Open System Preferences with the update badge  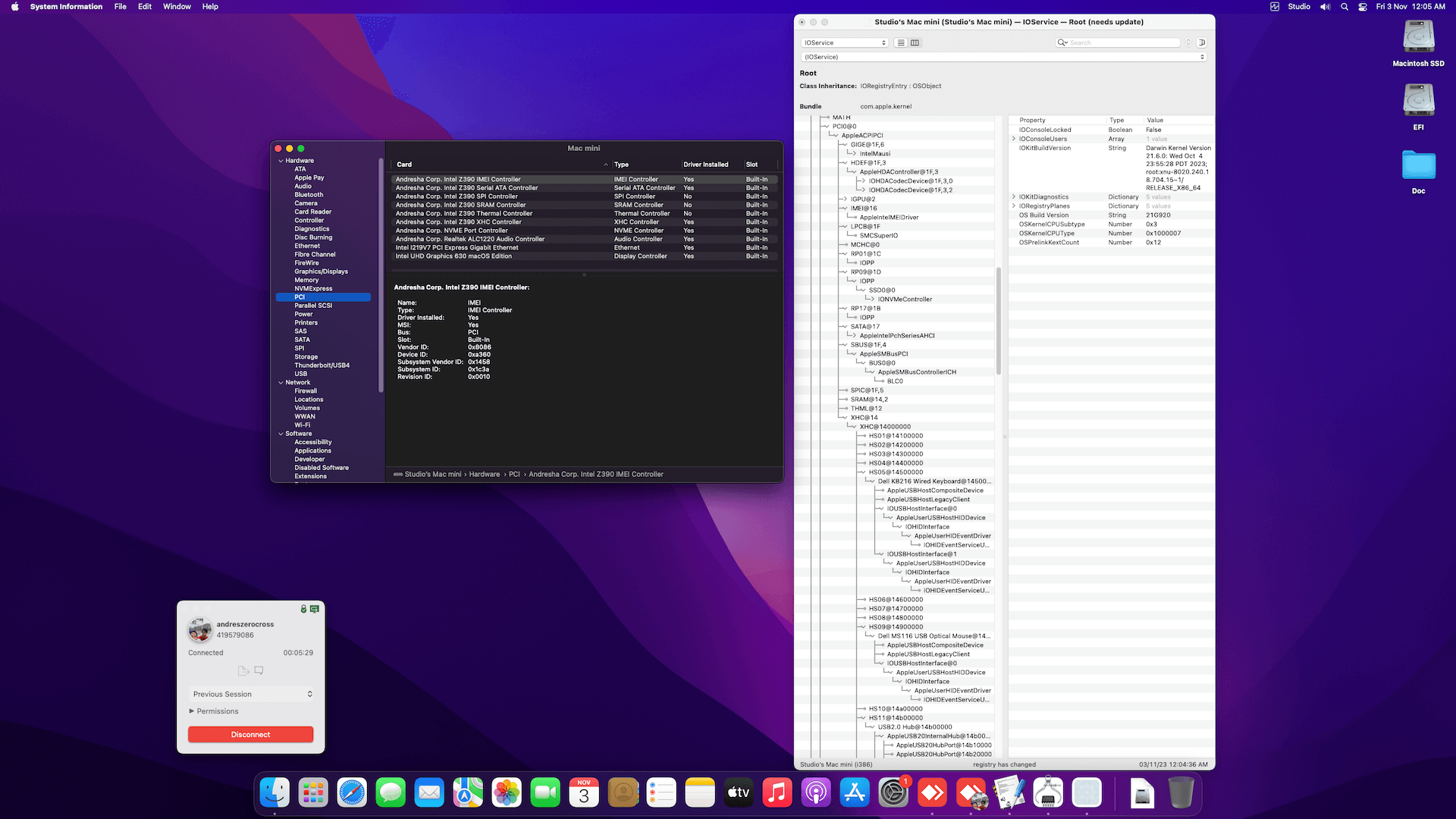coord(893,793)
